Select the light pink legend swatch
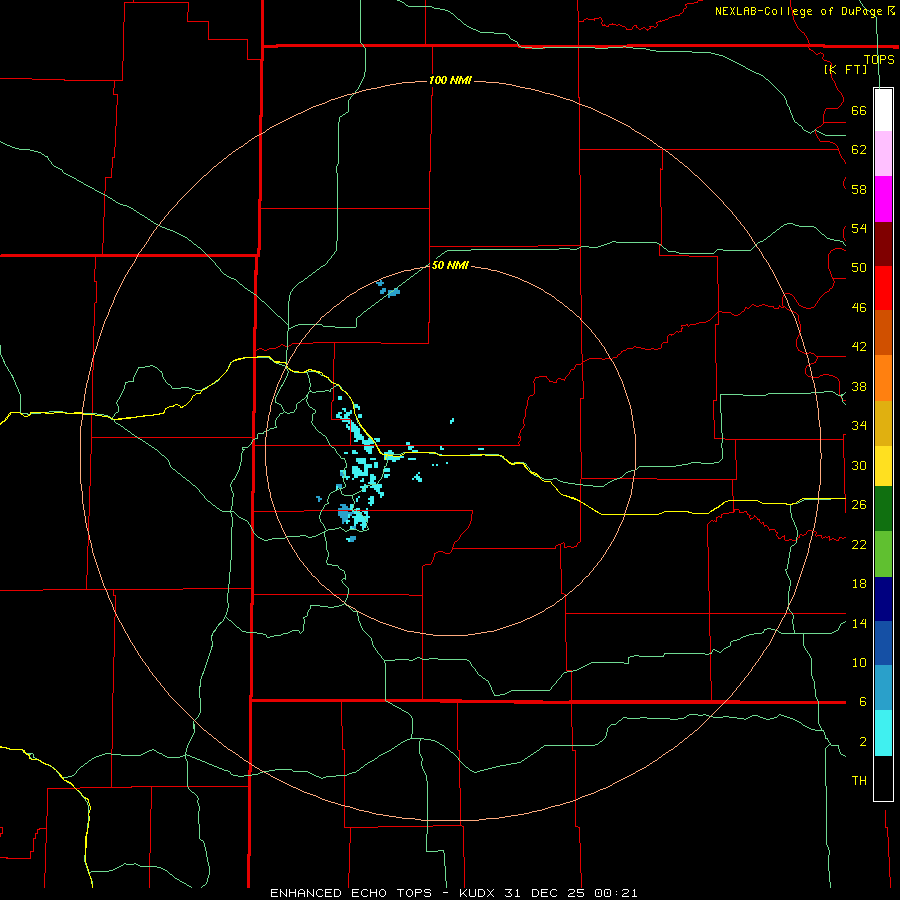Screen dimensions: 900x900 coord(883,154)
